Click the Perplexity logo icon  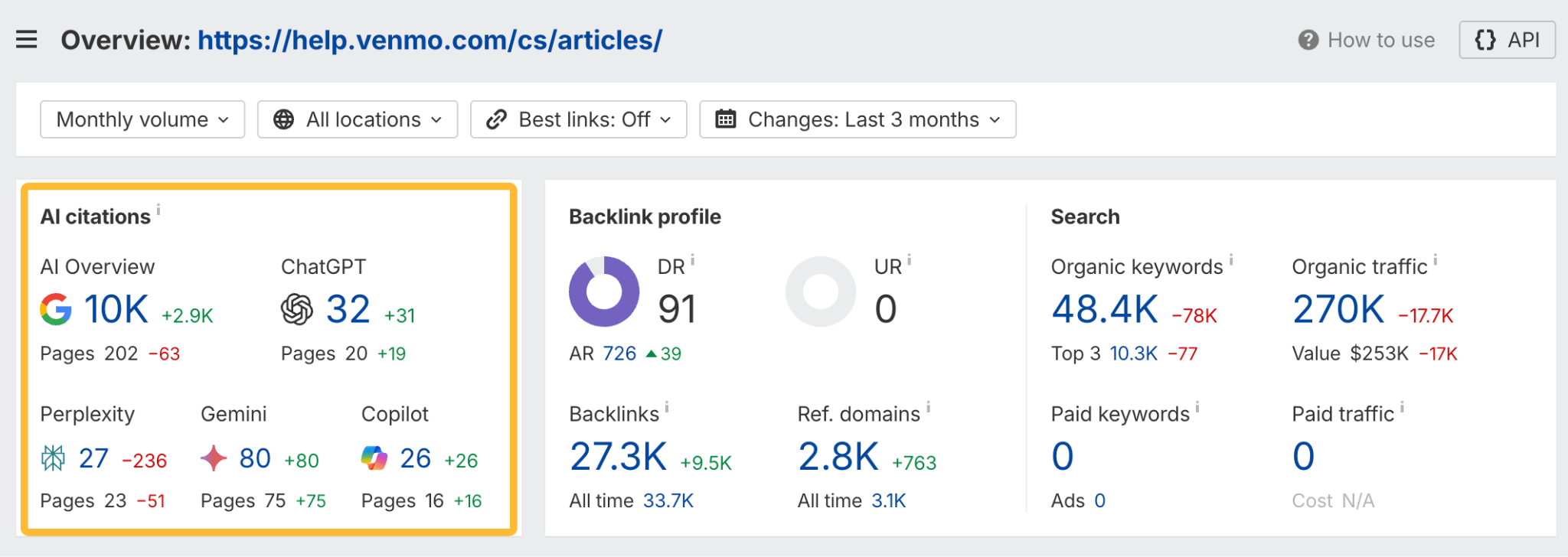[53, 458]
